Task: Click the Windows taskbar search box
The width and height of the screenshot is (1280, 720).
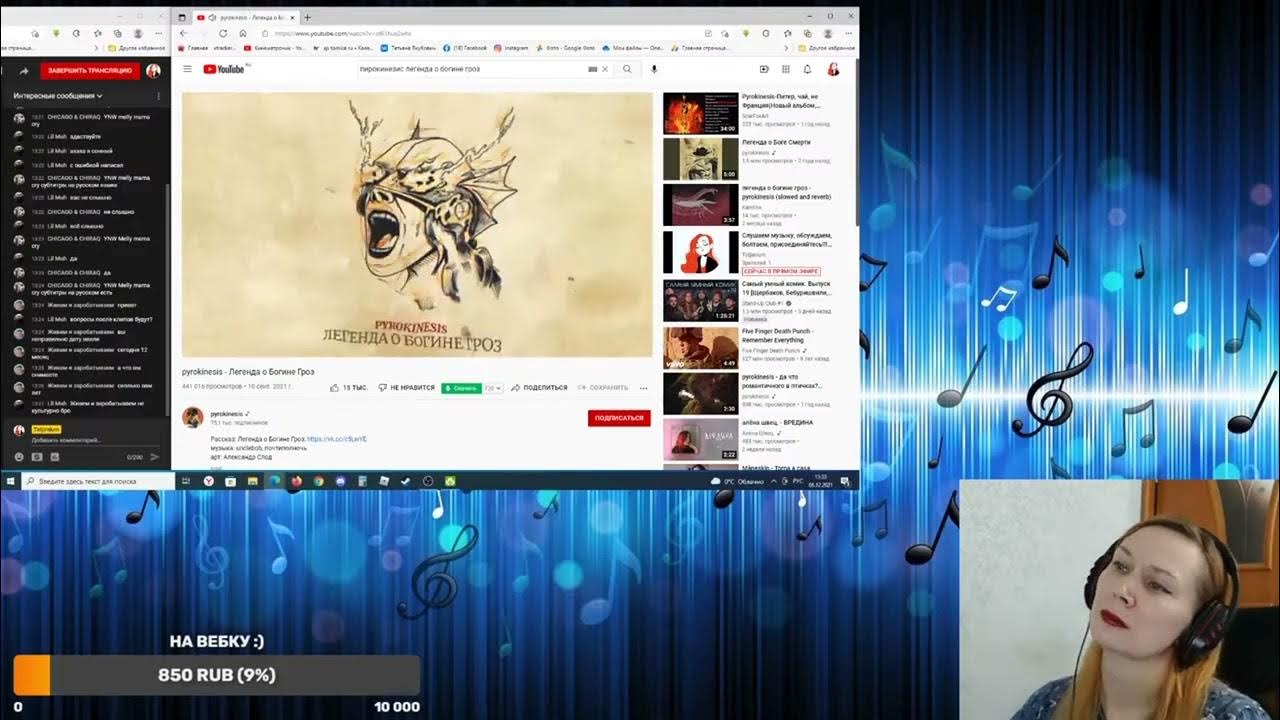Action: tap(98, 481)
